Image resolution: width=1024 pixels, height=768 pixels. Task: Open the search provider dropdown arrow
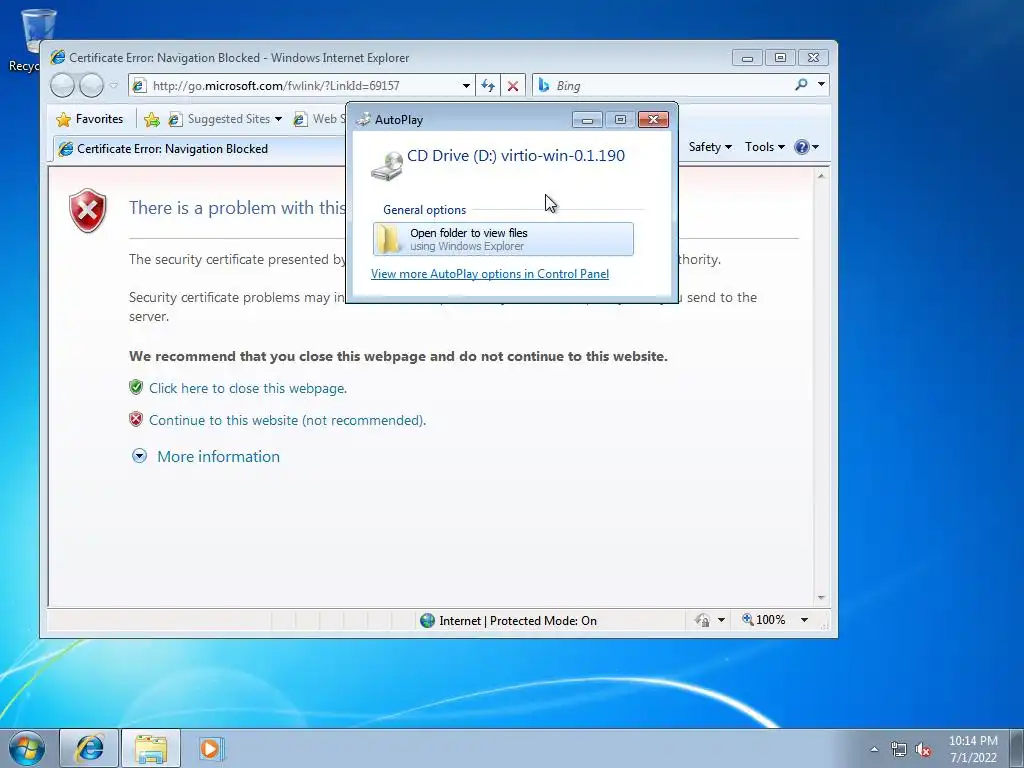coord(821,84)
